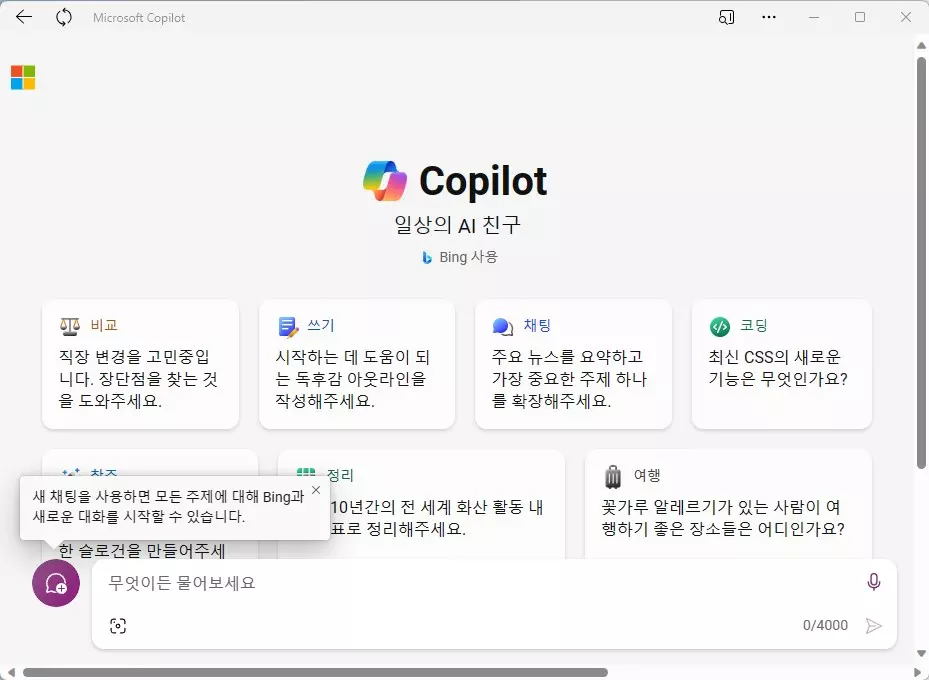Image resolution: width=929 pixels, height=680 pixels.
Task: Select the 꽃가루 알레르기 travel suggestion card
Action: 728,504
